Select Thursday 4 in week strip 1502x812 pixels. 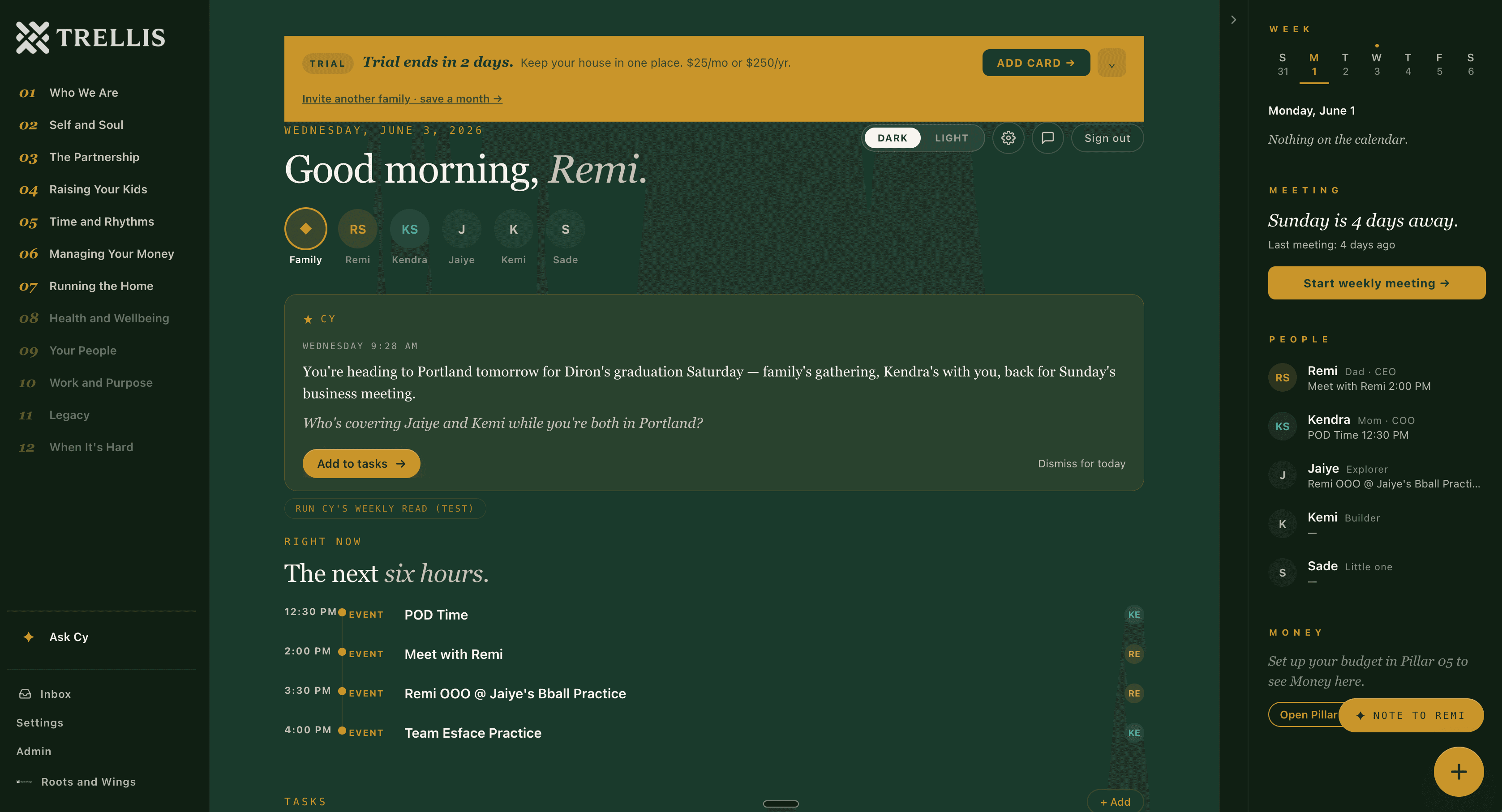(x=1408, y=64)
